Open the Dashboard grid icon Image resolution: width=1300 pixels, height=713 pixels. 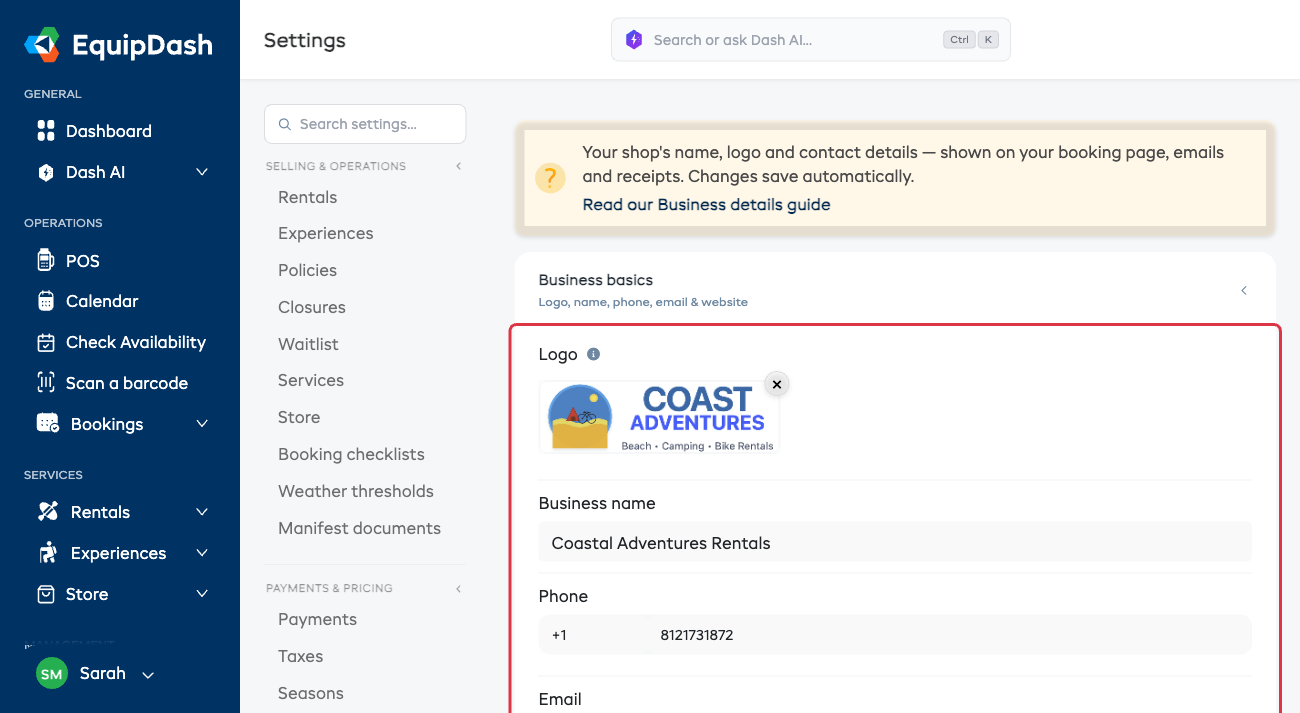46,131
